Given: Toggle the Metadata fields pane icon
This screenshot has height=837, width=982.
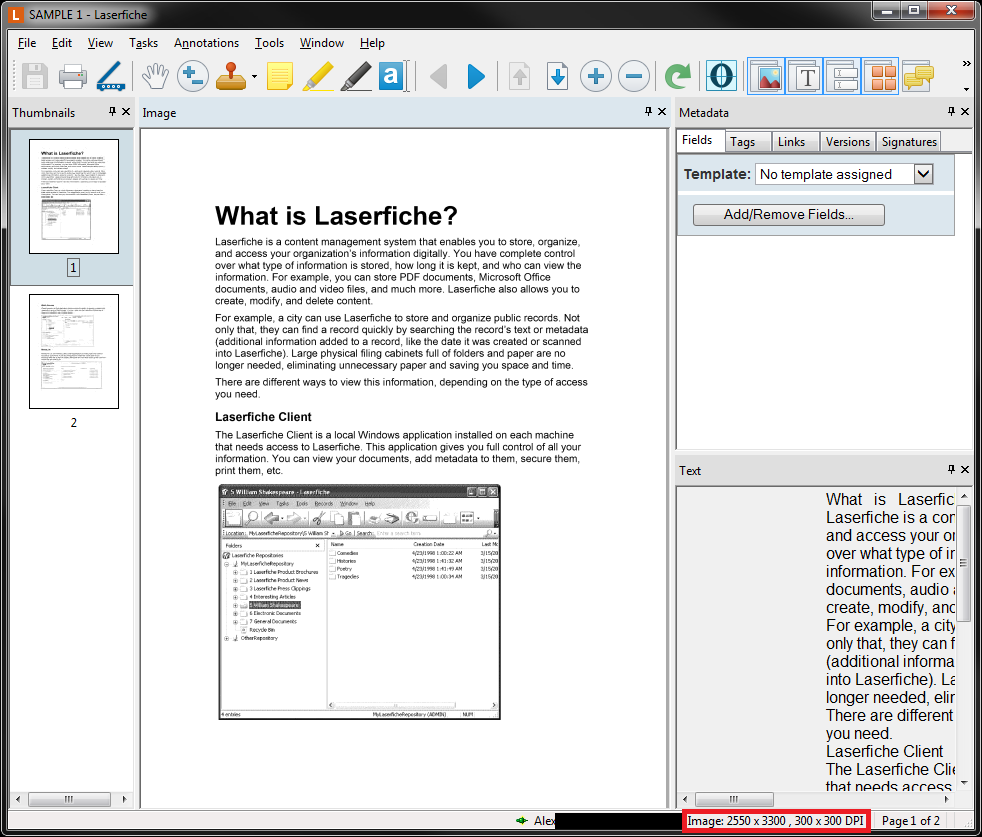Looking at the screenshot, I should [x=842, y=76].
